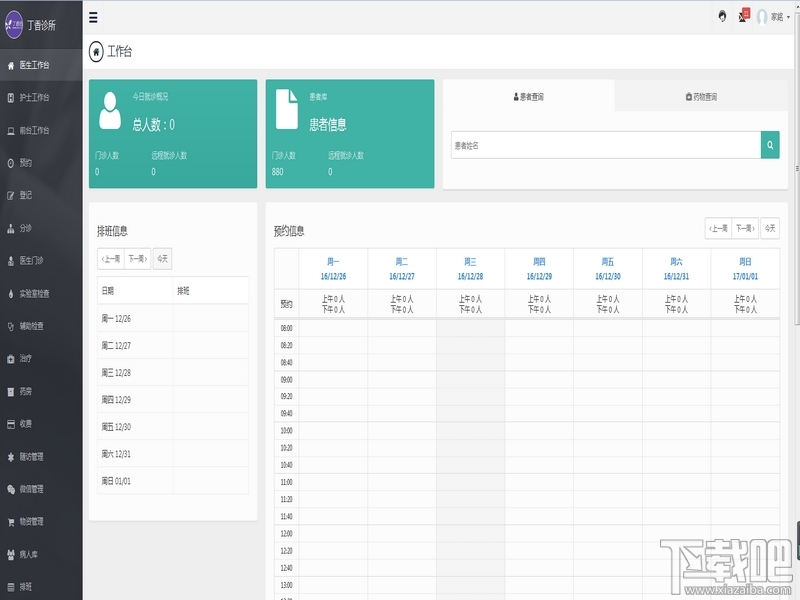The image size is (800, 600).
Task: Toggle the hamburger sidebar menu icon
Action: click(x=93, y=18)
